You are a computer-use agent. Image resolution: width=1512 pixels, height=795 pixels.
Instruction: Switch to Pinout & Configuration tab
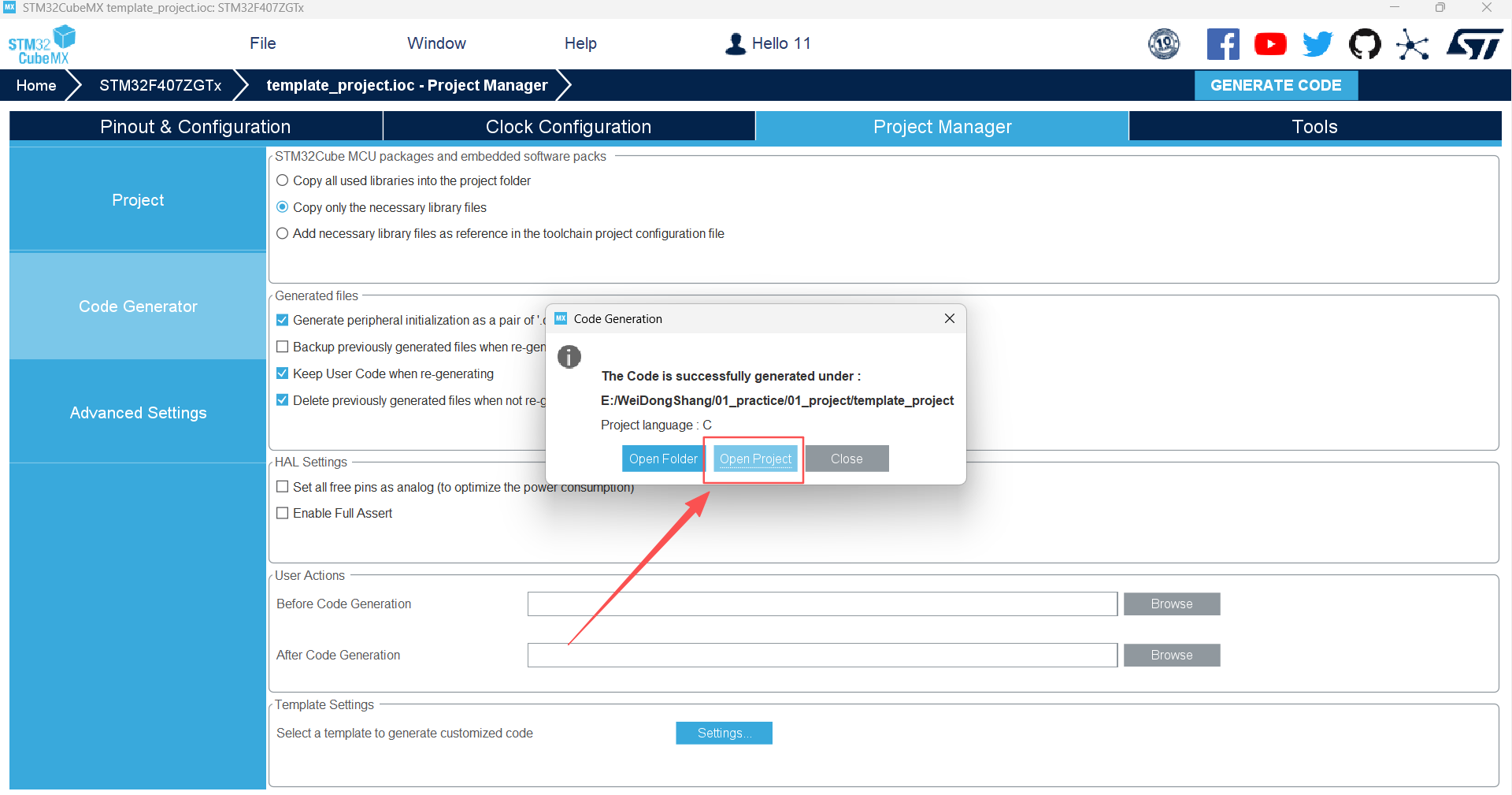tap(195, 127)
